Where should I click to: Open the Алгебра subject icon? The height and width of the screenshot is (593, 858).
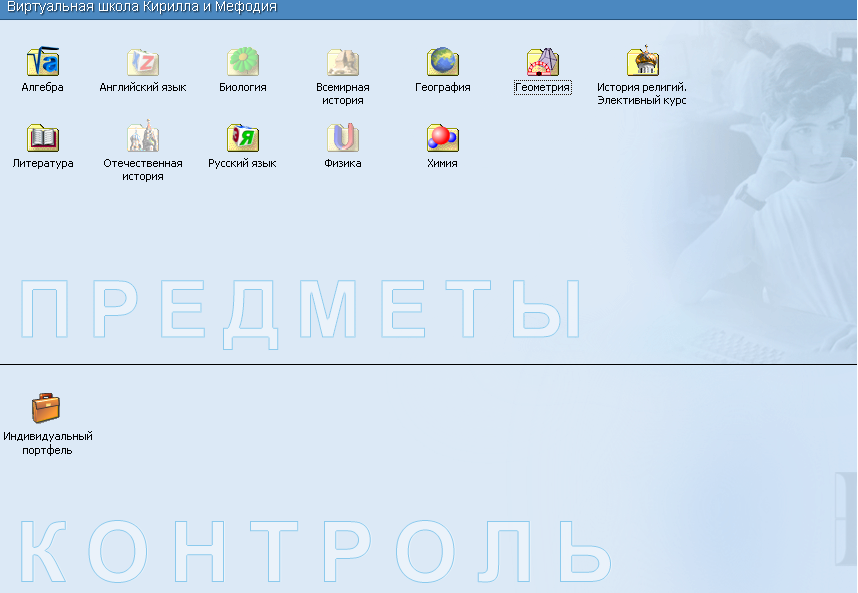click(x=43, y=62)
